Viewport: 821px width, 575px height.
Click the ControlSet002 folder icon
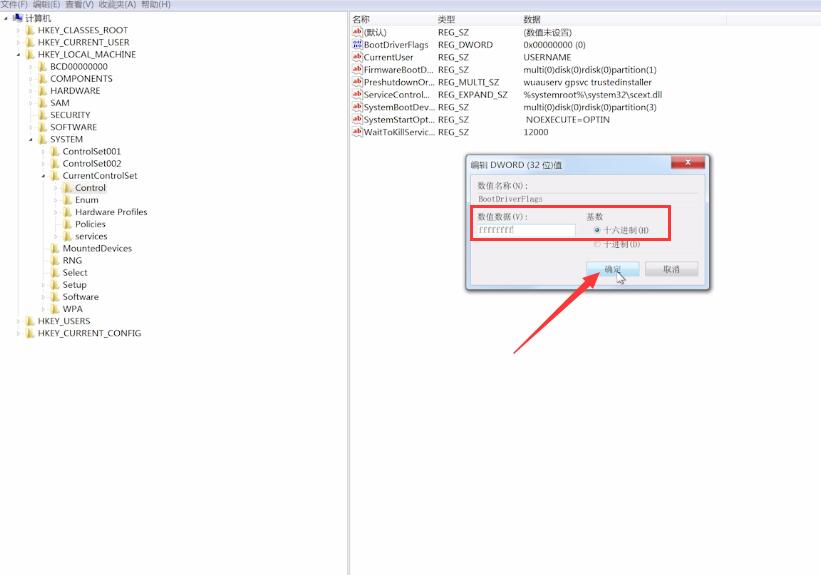coord(55,163)
